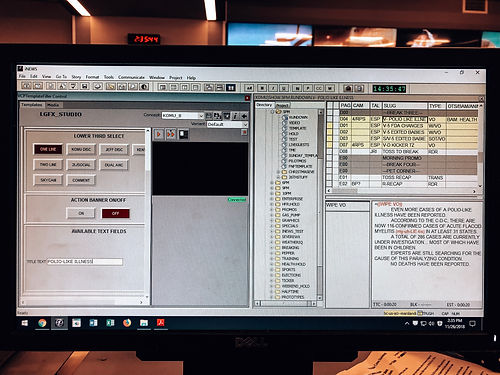Click the red square icon above preview

(244, 132)
